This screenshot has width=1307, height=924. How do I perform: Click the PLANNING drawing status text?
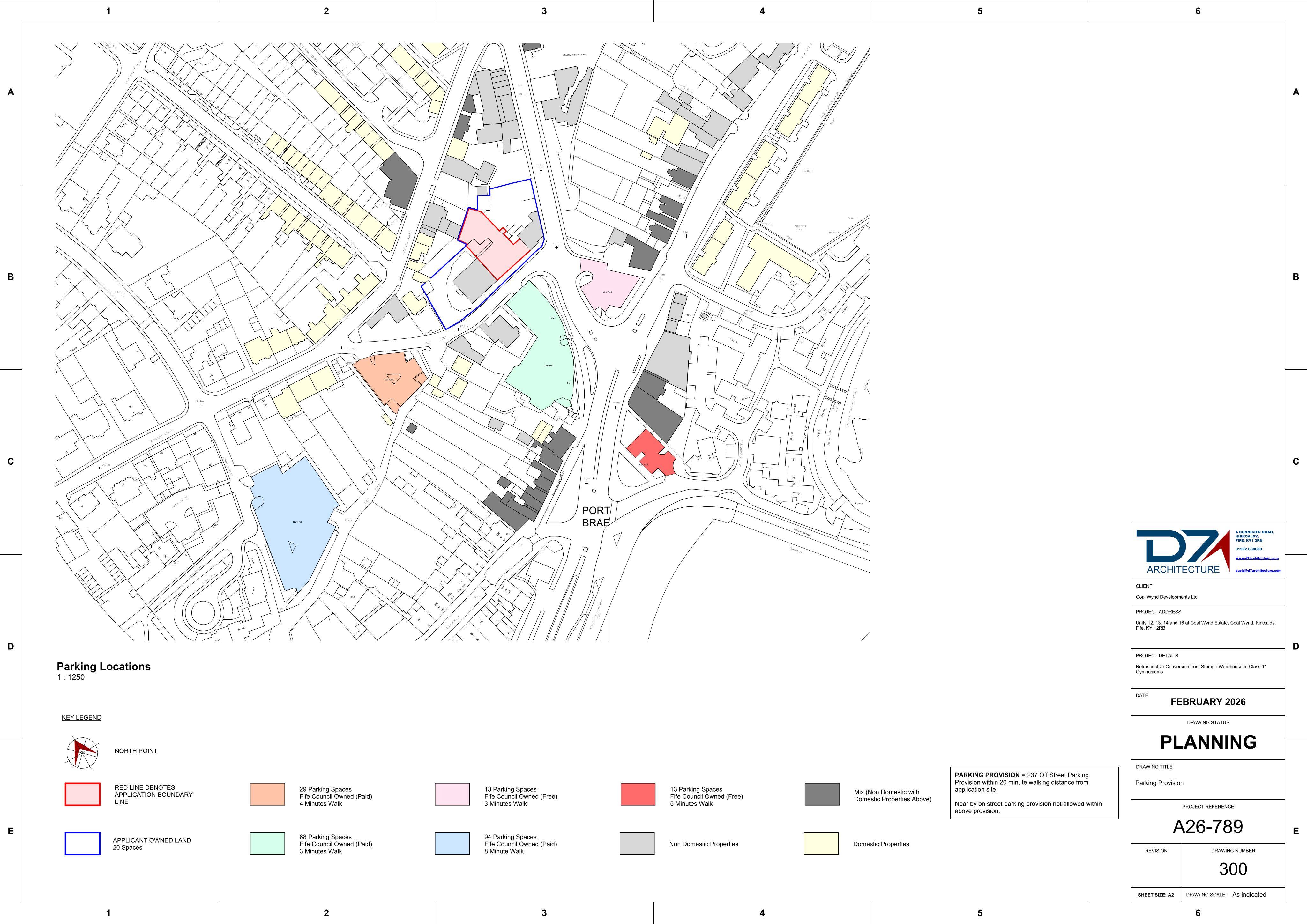pos(1208,742)
